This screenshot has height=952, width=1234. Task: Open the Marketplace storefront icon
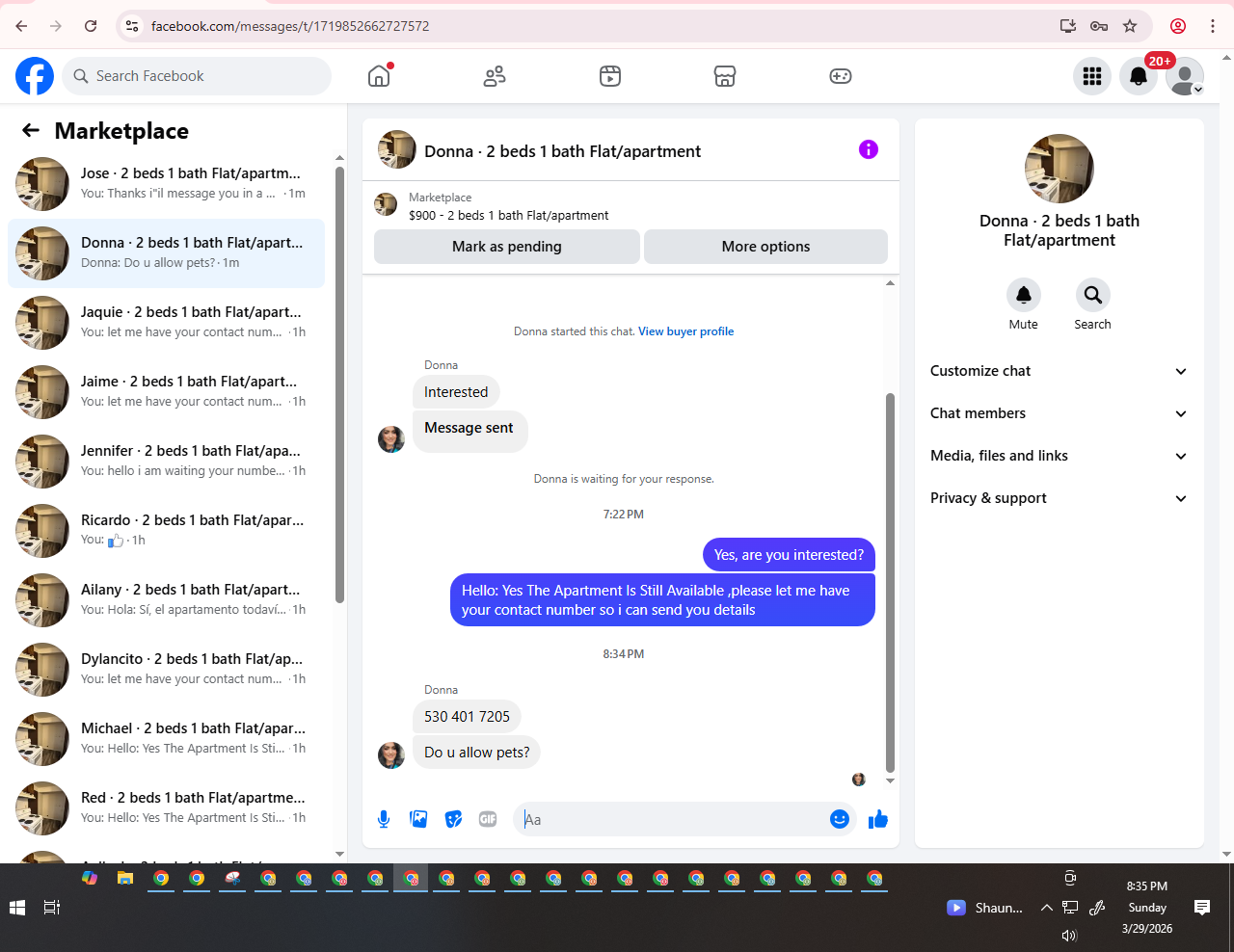click(x=725, y=76)
